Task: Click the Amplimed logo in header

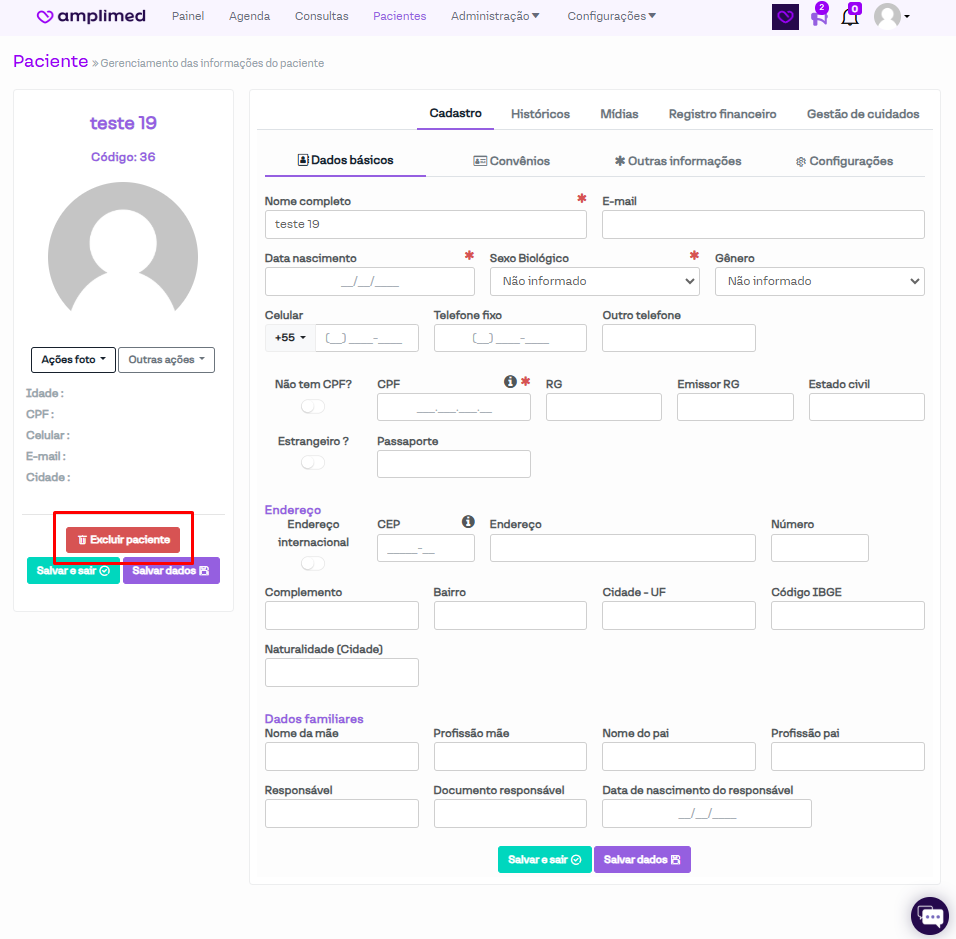Action: coord(91,17)
